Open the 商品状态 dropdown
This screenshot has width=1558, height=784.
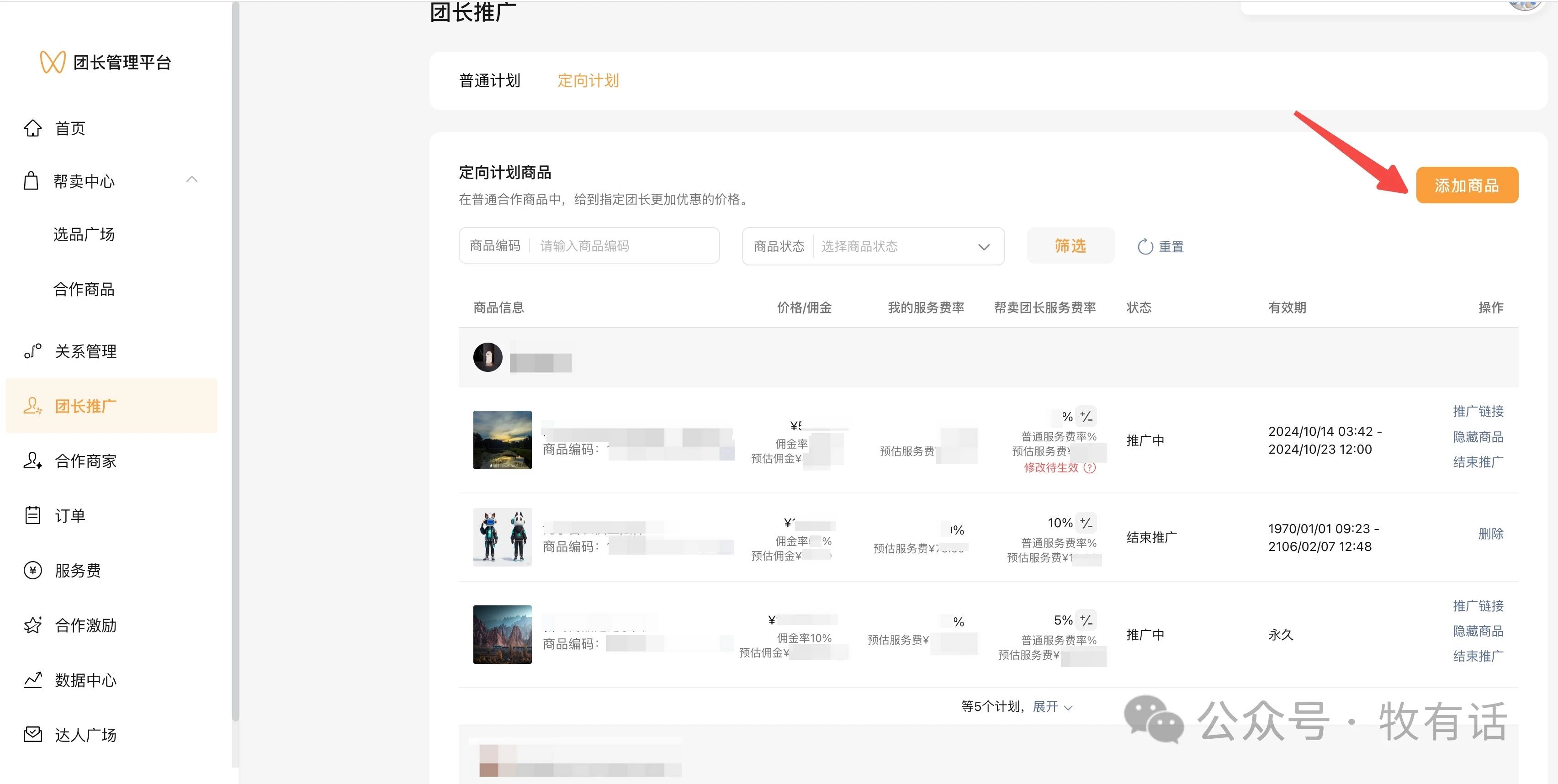click(x=873, y=246)
